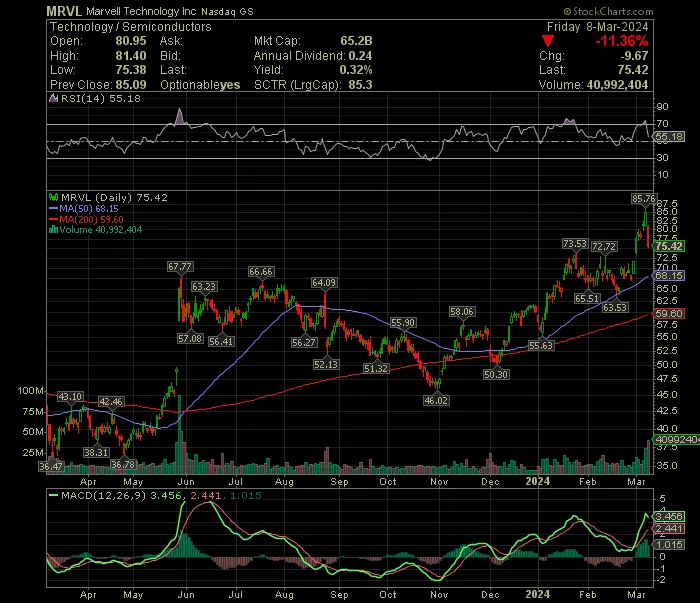Click the 55.18 RSI axis value tag
The height and width of the screenshot is (603, 700).
click(x=670, y=137)
